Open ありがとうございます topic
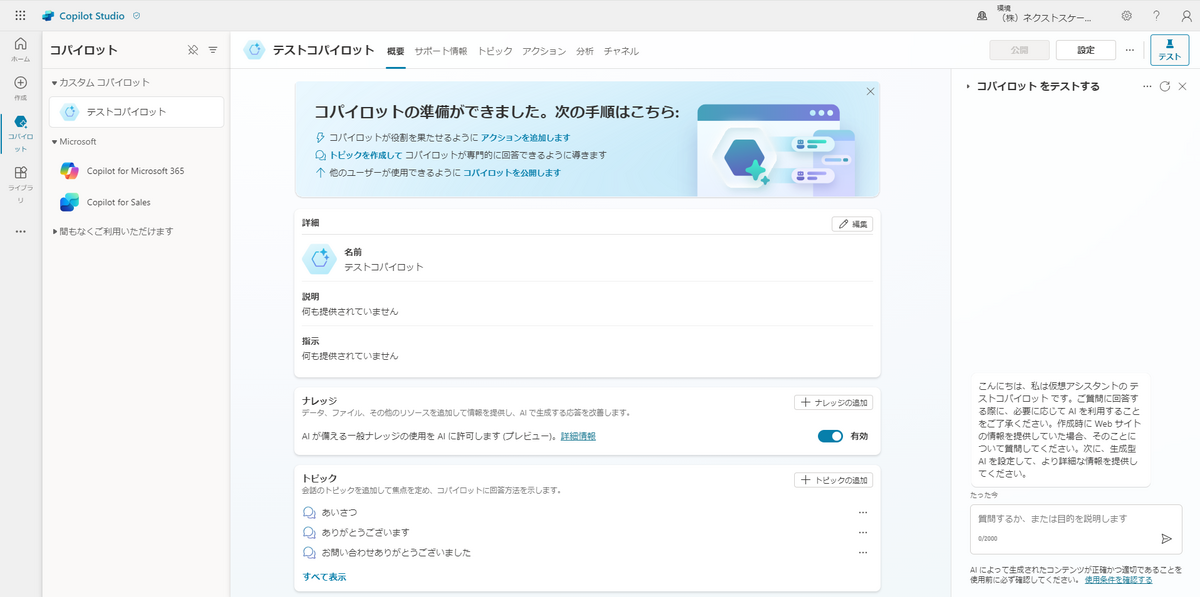Screen dimensions: 1200x597 pos(365,532)
